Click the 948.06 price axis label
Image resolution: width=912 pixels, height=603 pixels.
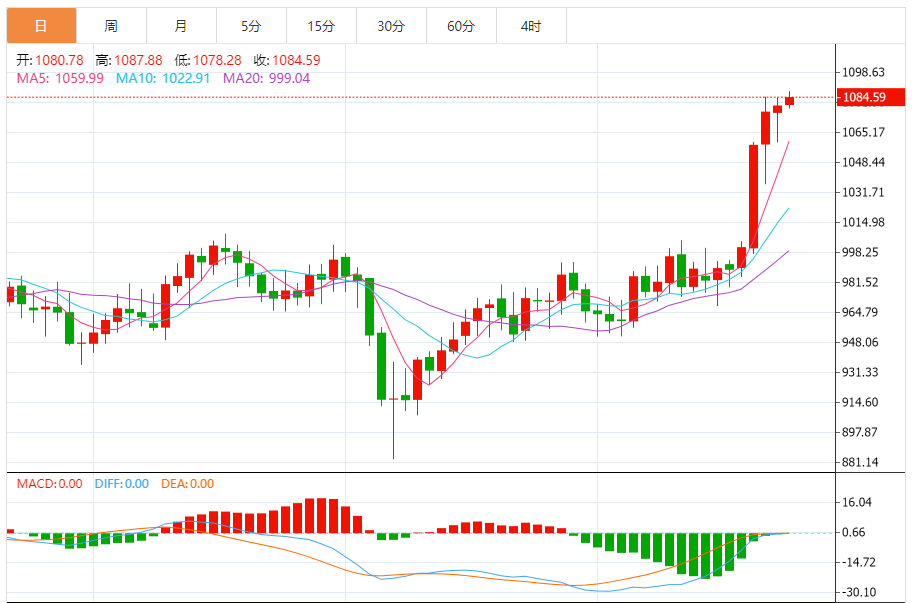pos(860,342)
